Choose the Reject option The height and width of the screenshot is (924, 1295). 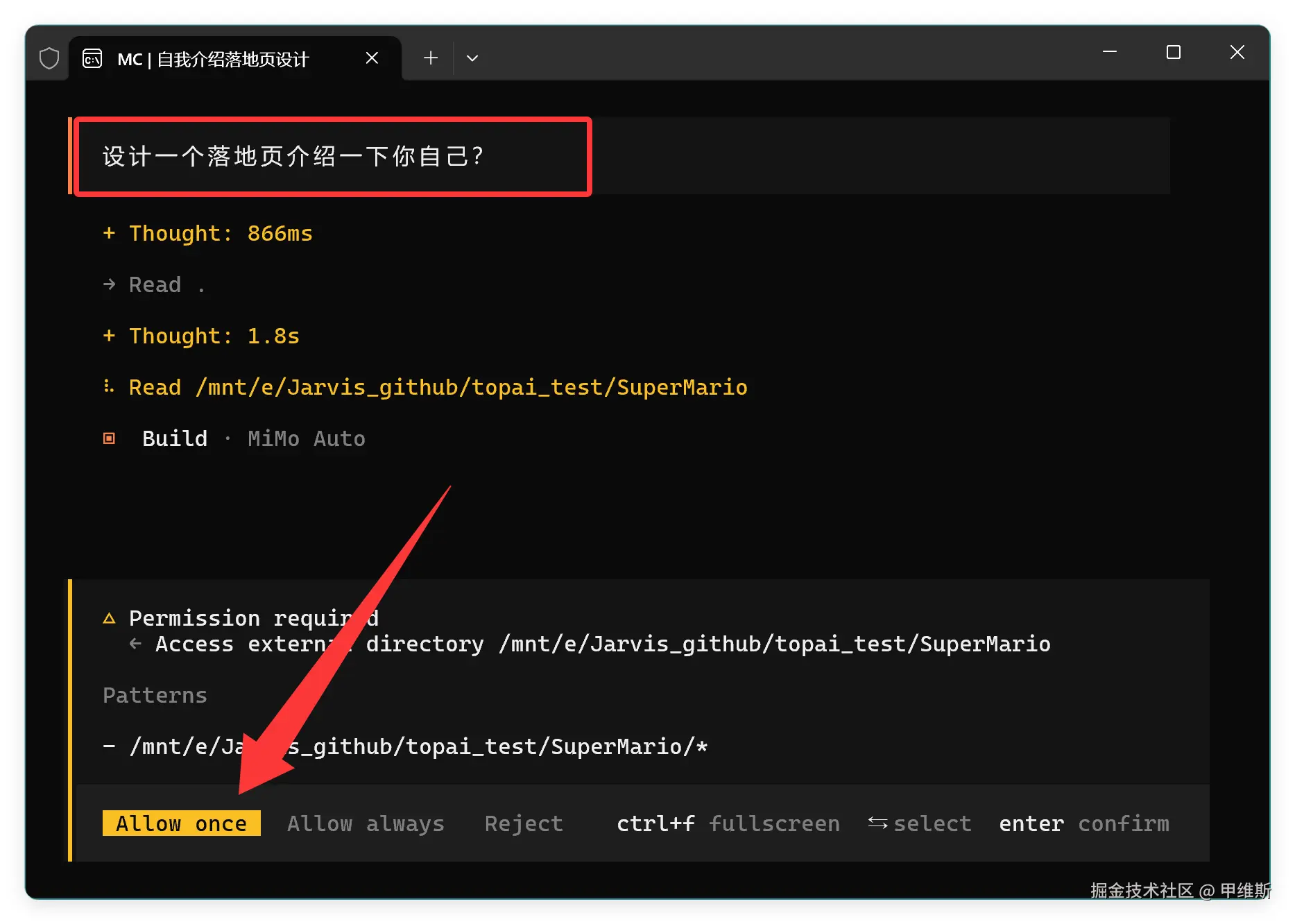(524, 823)
